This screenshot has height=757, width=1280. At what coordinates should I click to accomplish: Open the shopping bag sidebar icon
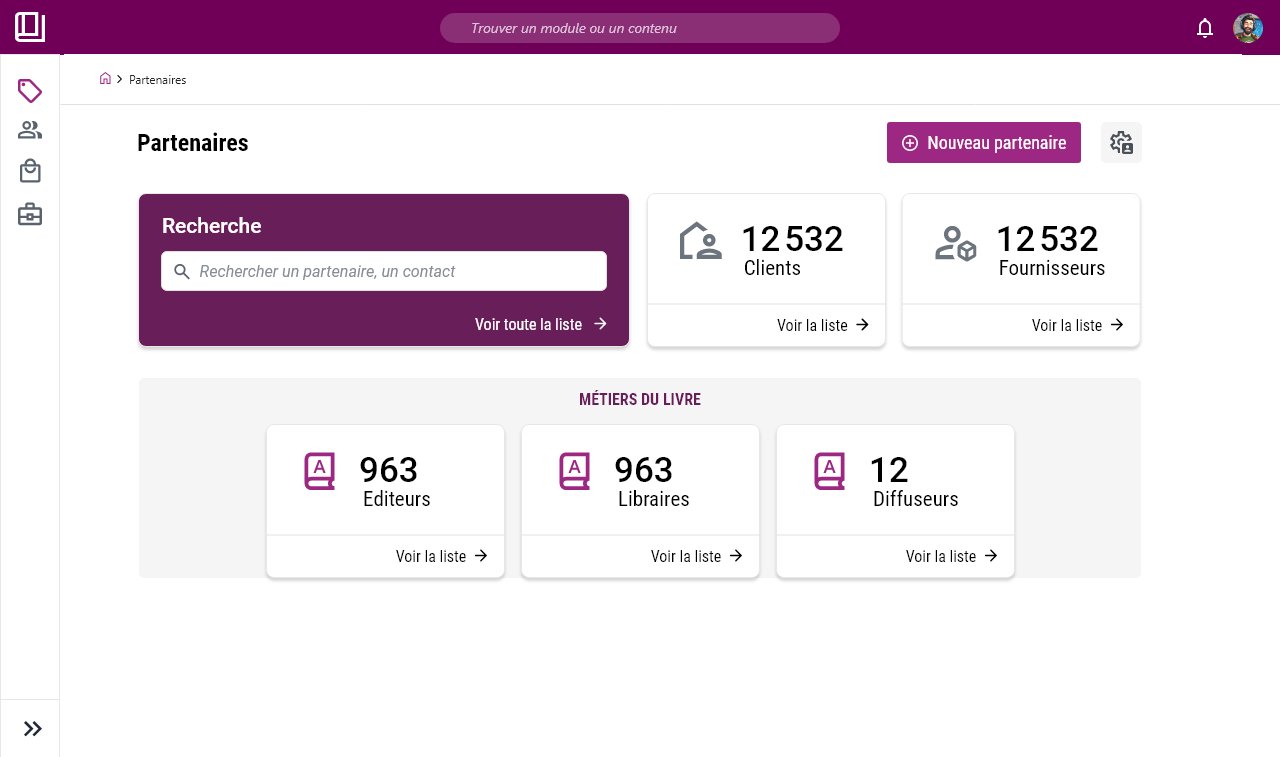pyautogui.click(x=30, y=171)
